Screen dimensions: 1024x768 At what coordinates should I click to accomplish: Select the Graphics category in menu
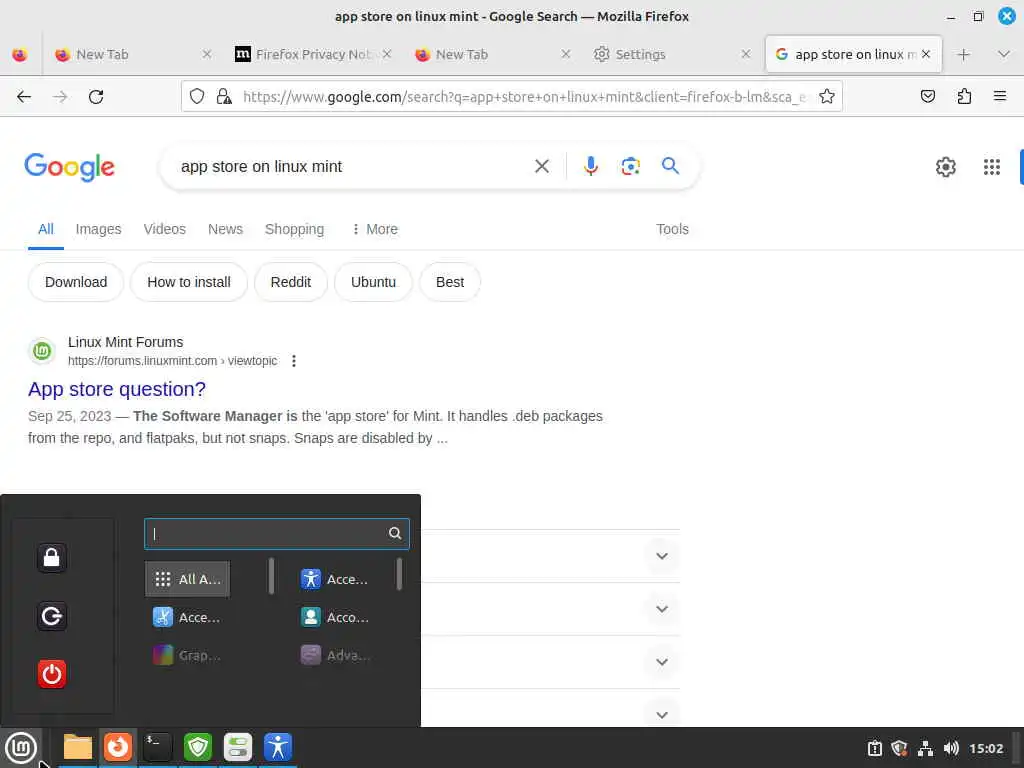(x=187, y=655)
